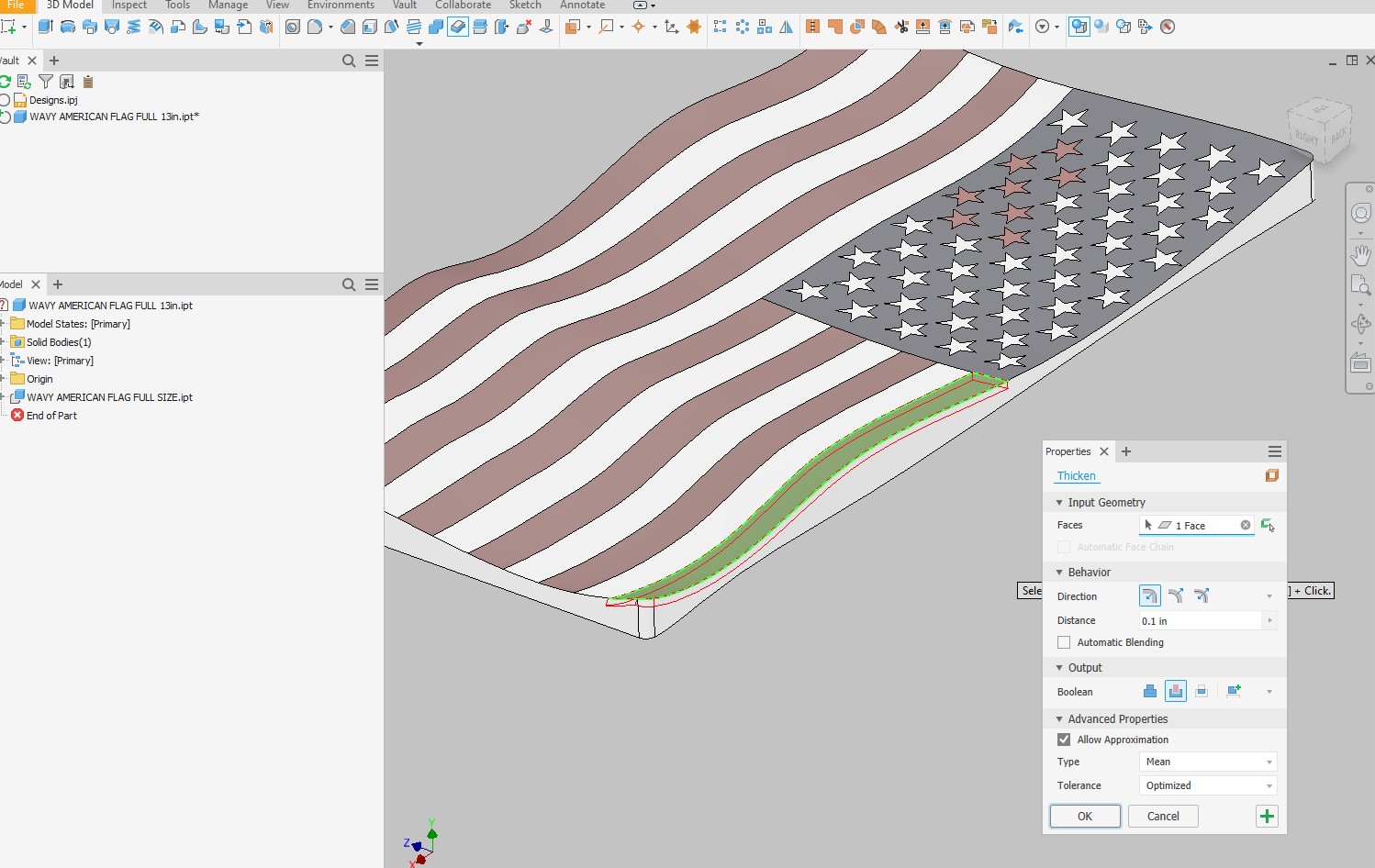
Task: Enable the Automatic Blending checkbox
Action: pyautogui.click(x=1064, y=642)
